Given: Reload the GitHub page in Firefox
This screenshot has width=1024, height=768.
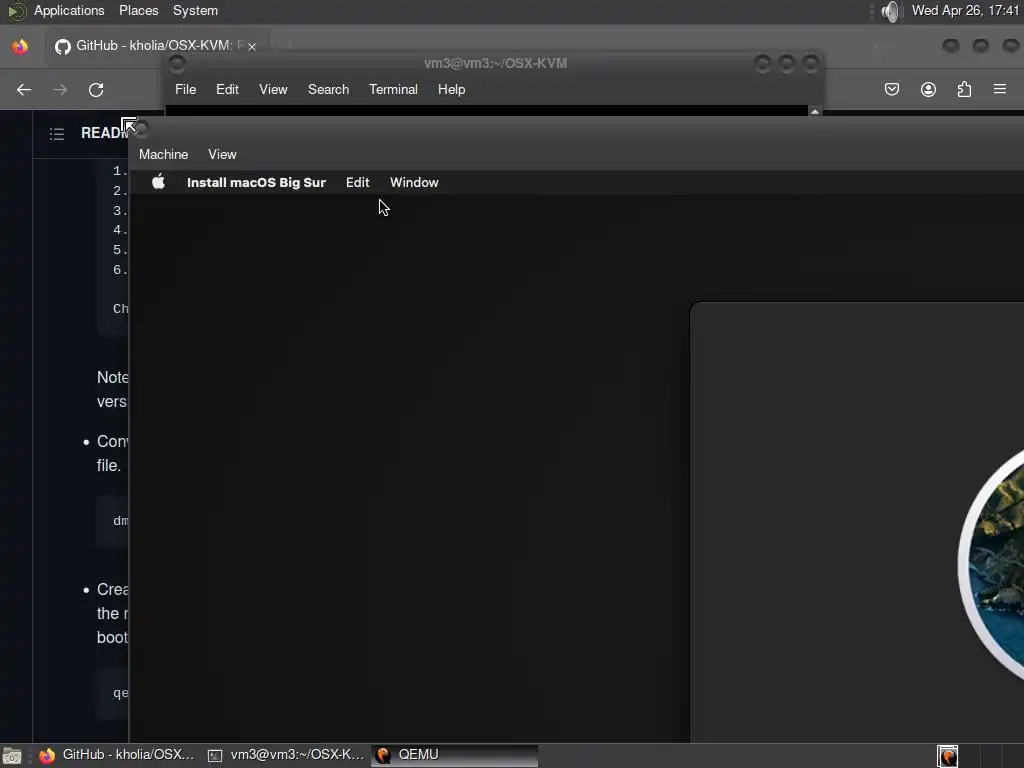Looking at the screenshot, I should click(96, 89).
